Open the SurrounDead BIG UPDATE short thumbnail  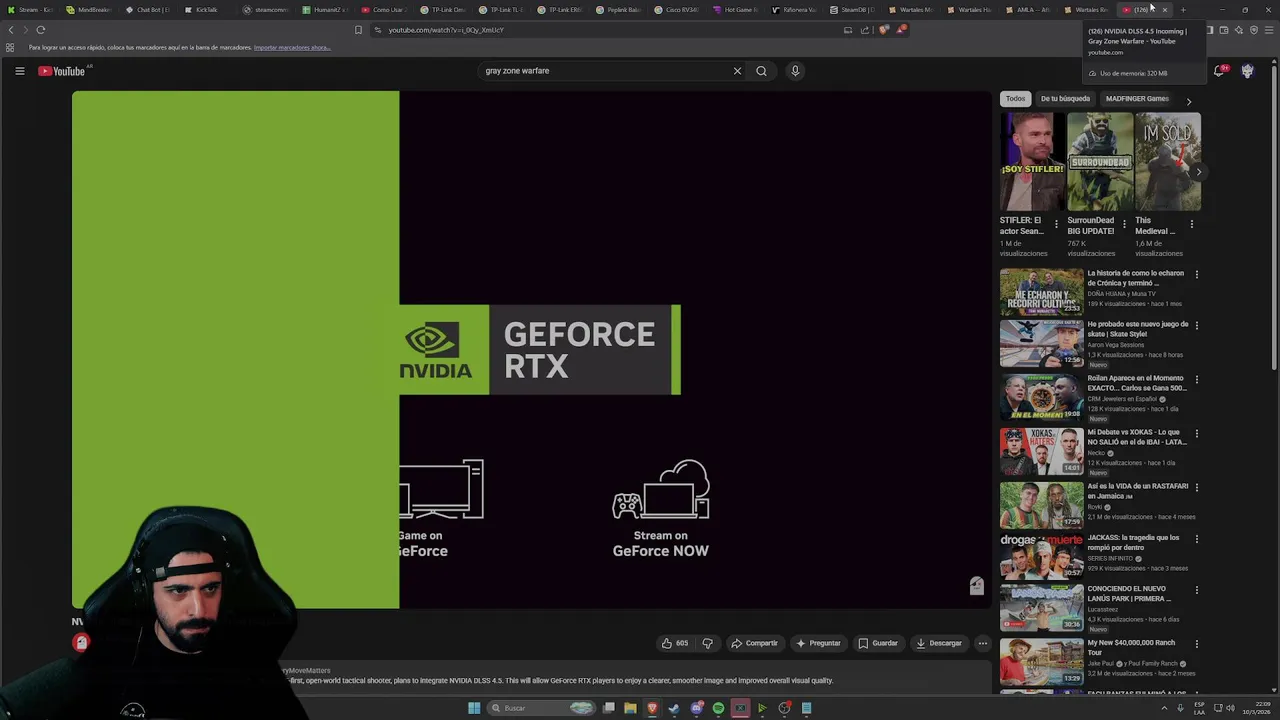click(x=1100, y=161)
